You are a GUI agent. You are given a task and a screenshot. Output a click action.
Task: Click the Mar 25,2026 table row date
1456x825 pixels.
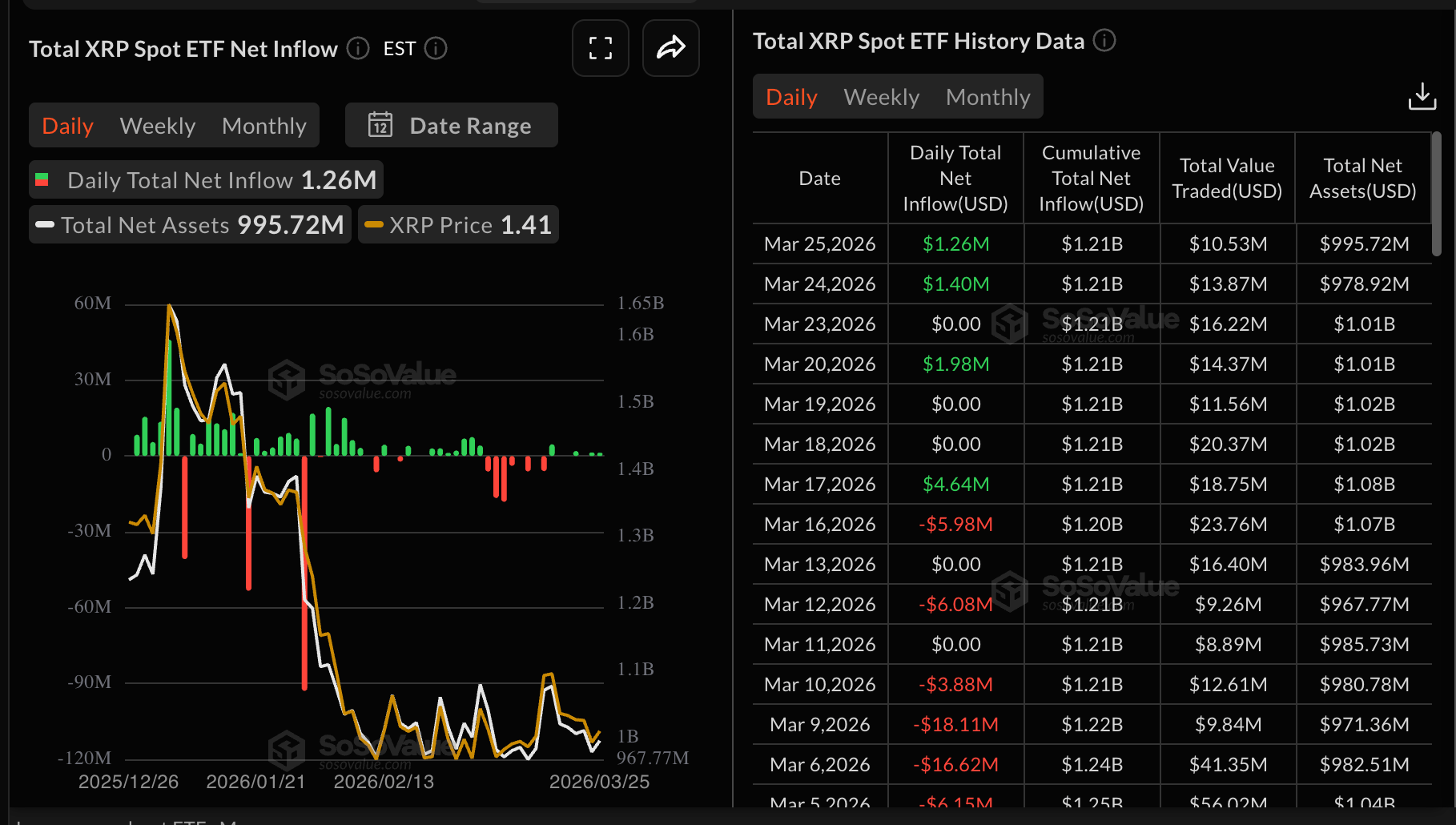click(819, 244)
